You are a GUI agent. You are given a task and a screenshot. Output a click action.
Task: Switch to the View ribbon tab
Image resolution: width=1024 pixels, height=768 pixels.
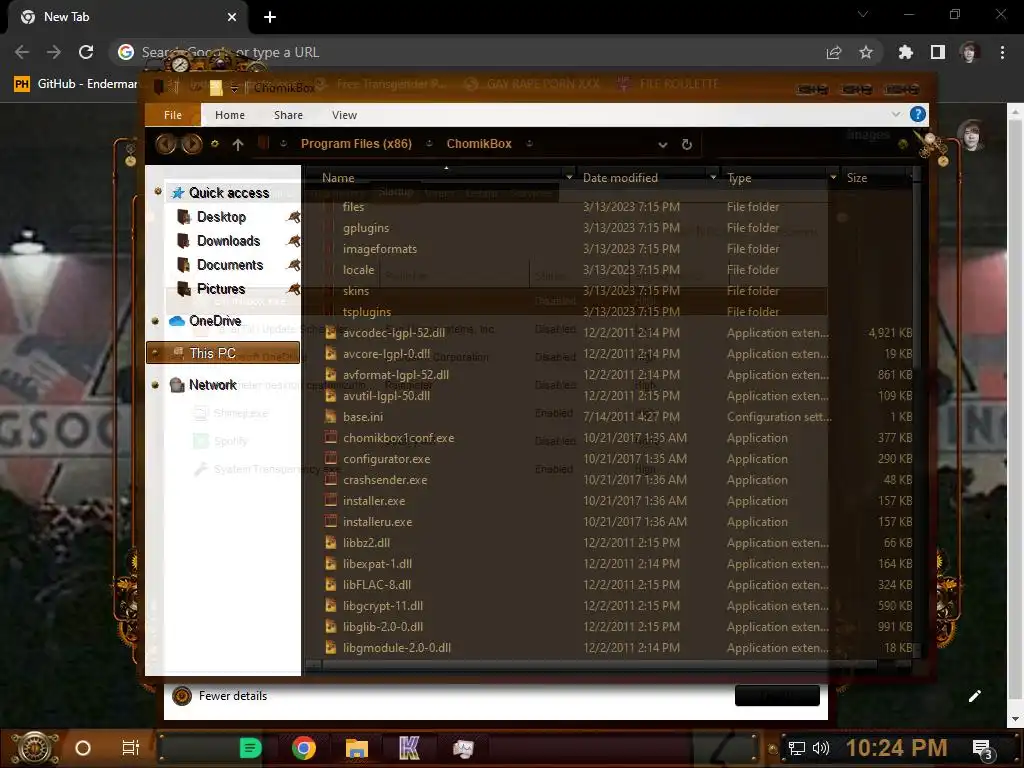pyautogui.click(x=344, y=115)
